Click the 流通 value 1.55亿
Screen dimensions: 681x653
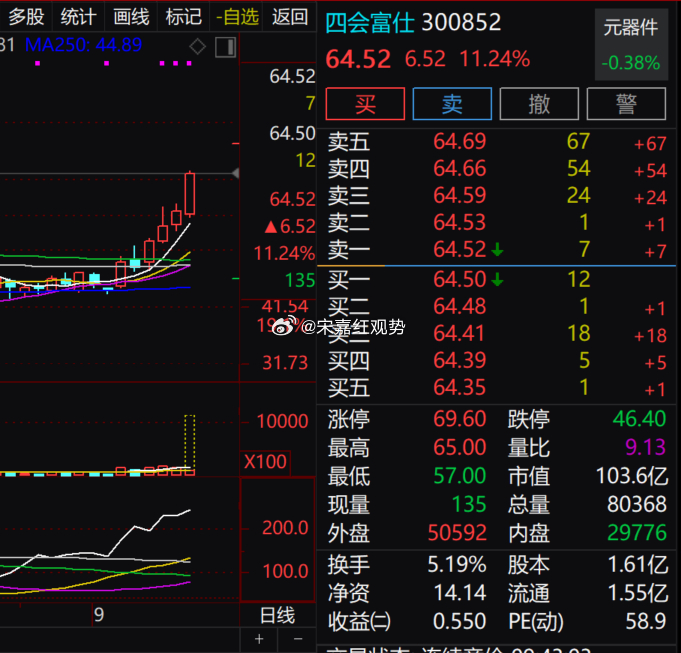(638, 593)
